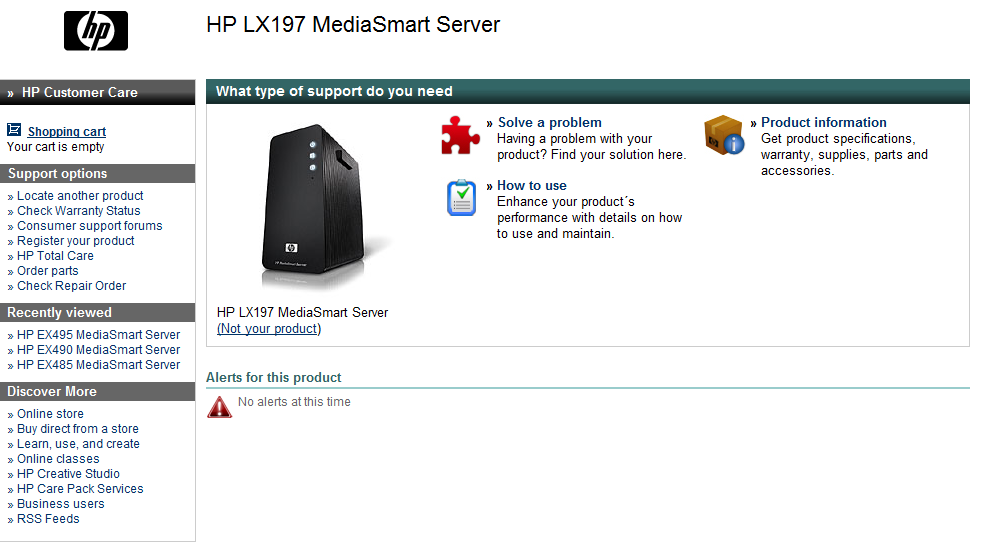Click the clipboard checkmark How to use icon

pos(461,198)
